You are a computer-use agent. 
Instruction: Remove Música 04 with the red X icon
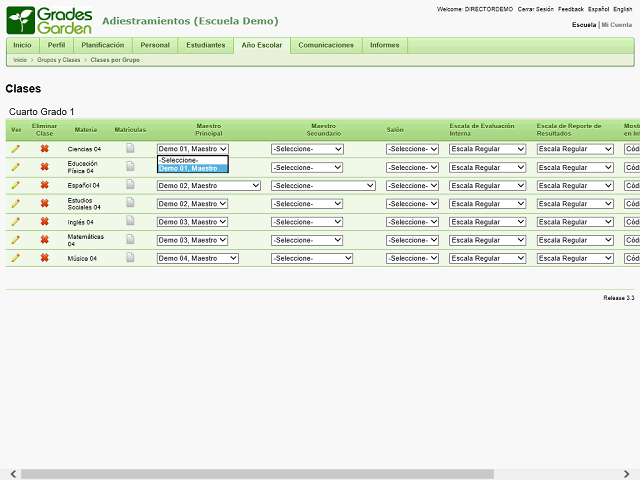(44, 258)
